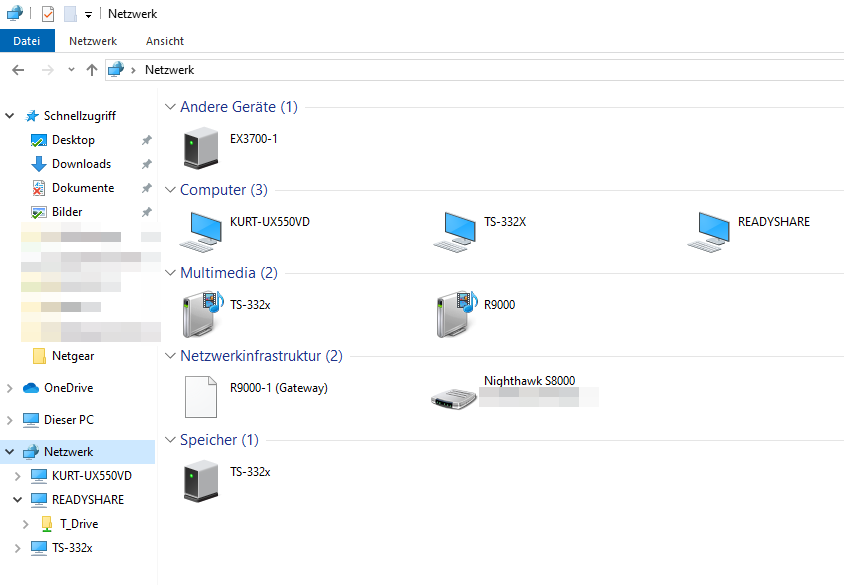
Task: Click the Back arrow navigation button
Action: (x=18, y=70)
